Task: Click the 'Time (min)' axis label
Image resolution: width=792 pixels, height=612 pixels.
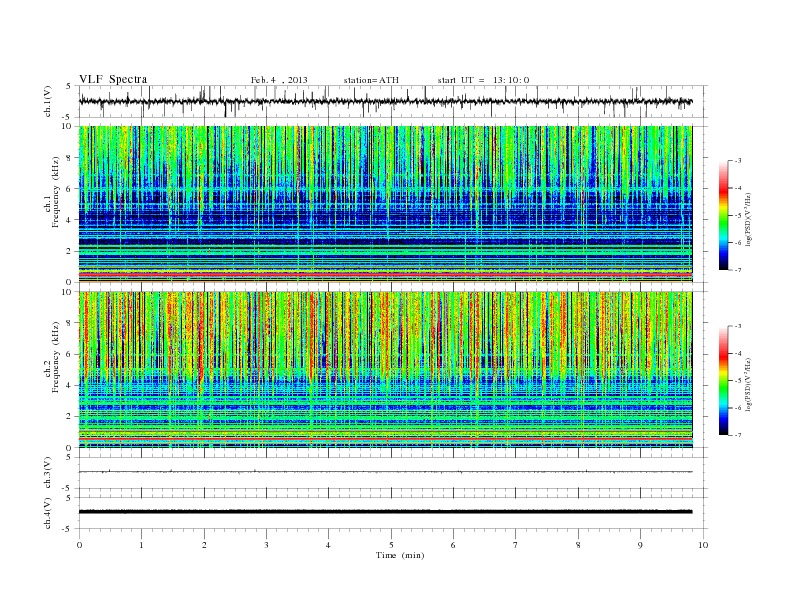Action: coord(400,555)
